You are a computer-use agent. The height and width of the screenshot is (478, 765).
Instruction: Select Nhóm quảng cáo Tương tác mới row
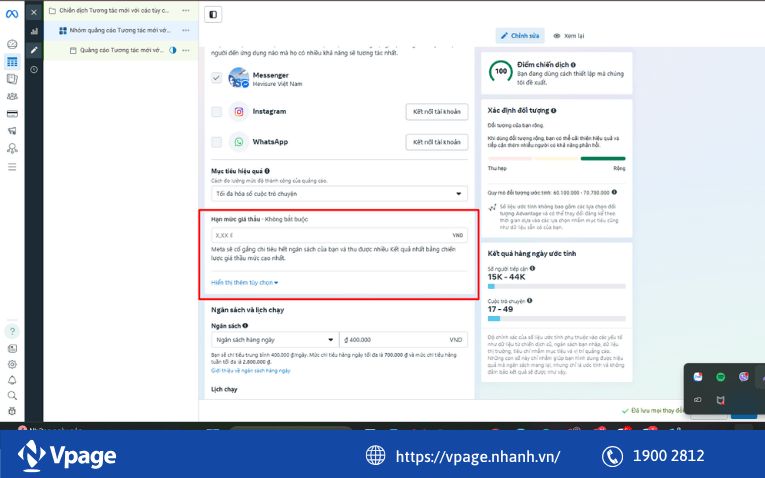click(121, 30)
